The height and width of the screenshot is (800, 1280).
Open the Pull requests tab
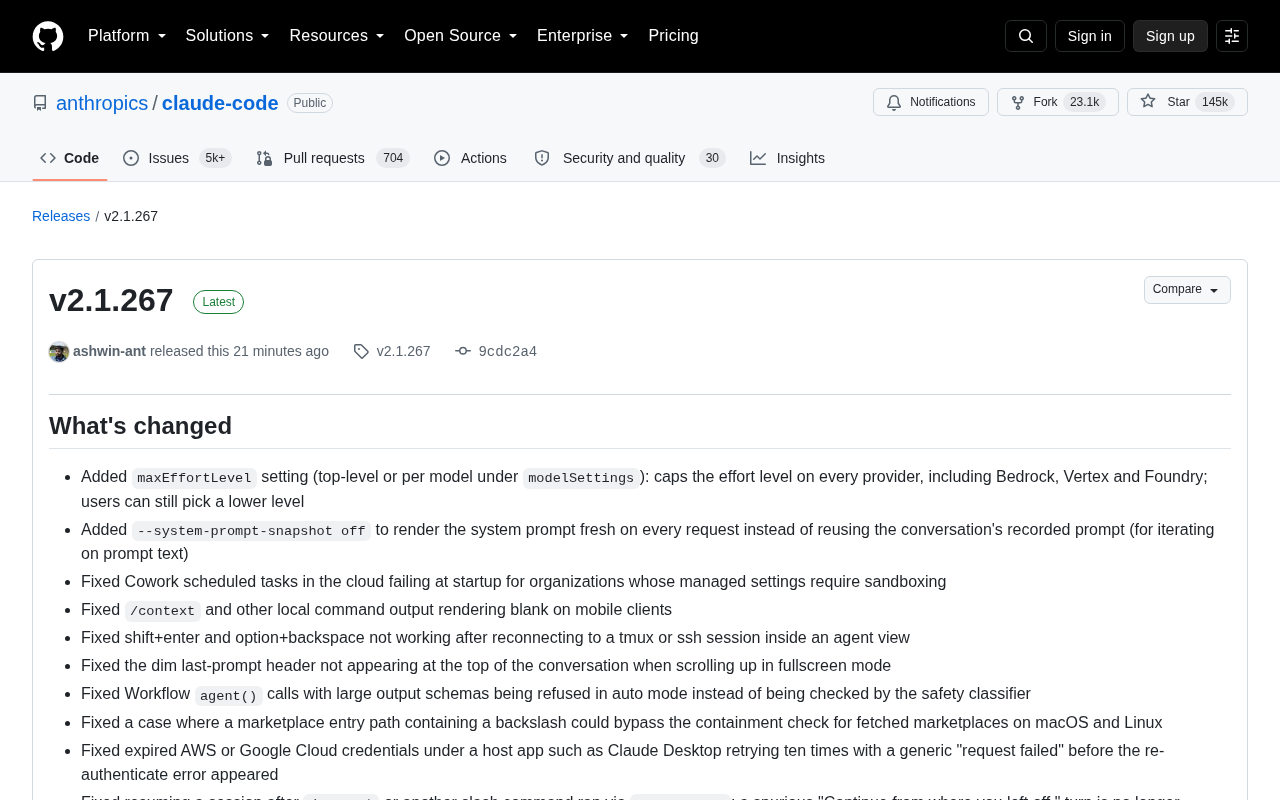333,158
